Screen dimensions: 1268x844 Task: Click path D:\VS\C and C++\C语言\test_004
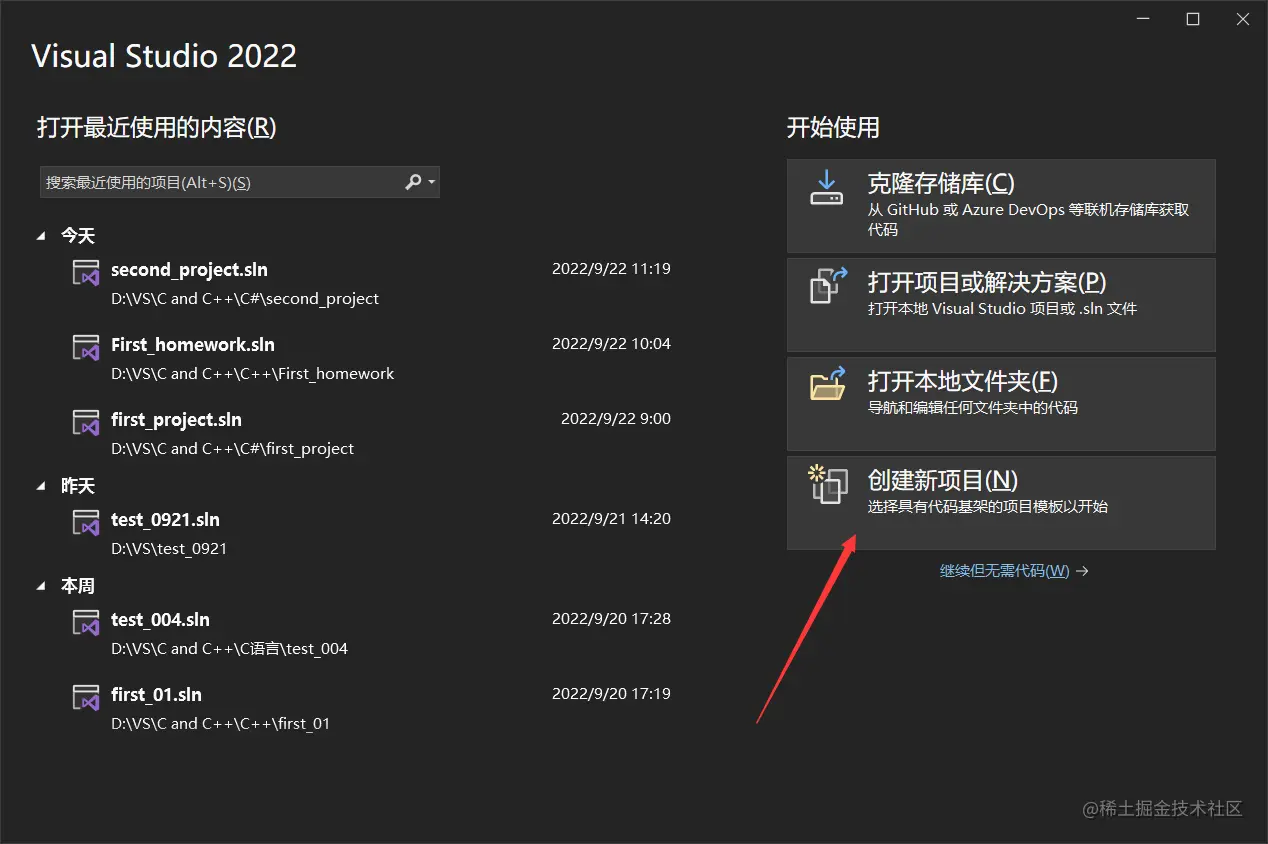[229, 649]
